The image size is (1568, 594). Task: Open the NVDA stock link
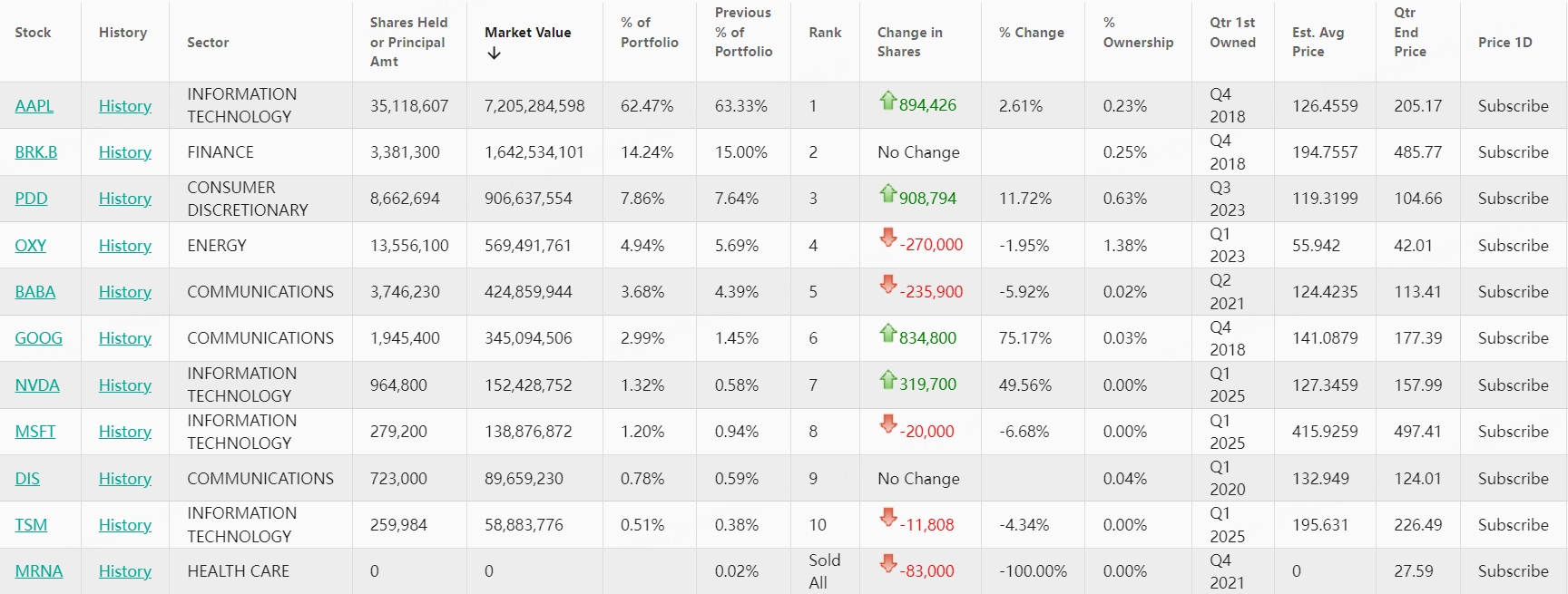click(x=37, y=385)
